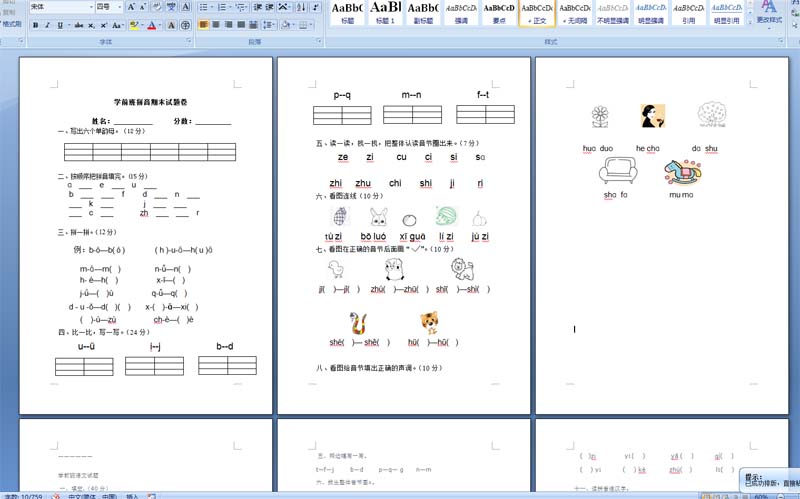Show or hide paragraph marks

(315, 7)
